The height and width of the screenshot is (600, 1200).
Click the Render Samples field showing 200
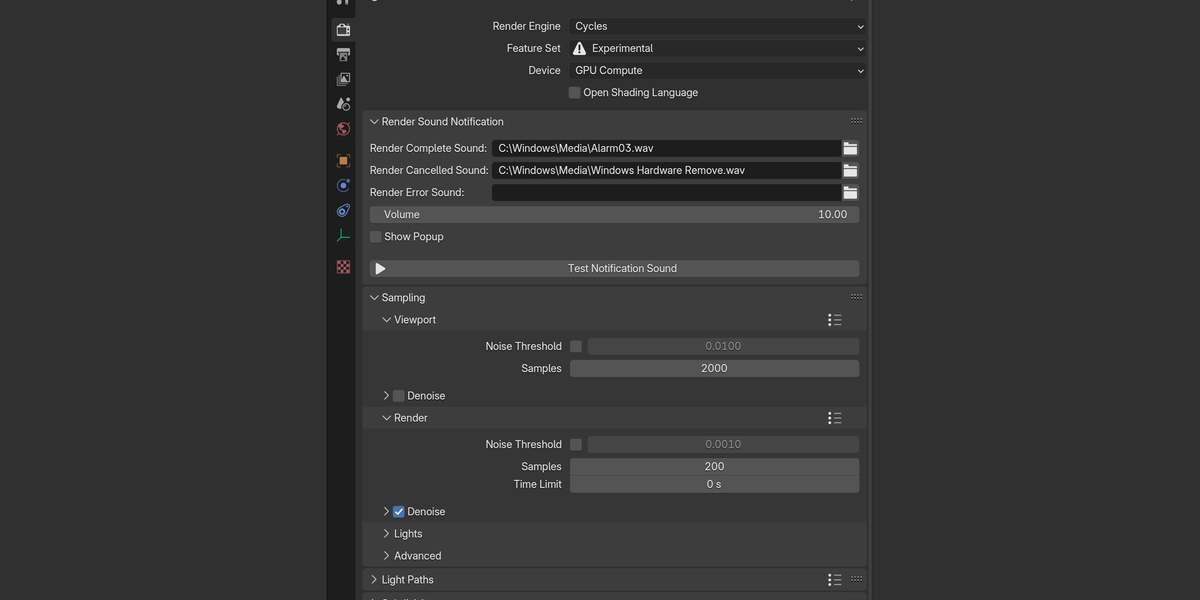coord(714,466)
